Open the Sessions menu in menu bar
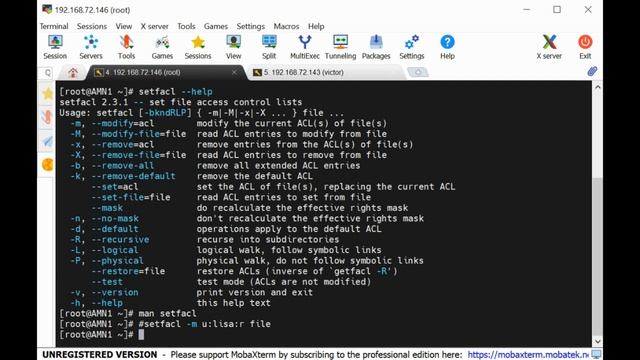This screenshot has height=360, width=640. click(92, 26)
